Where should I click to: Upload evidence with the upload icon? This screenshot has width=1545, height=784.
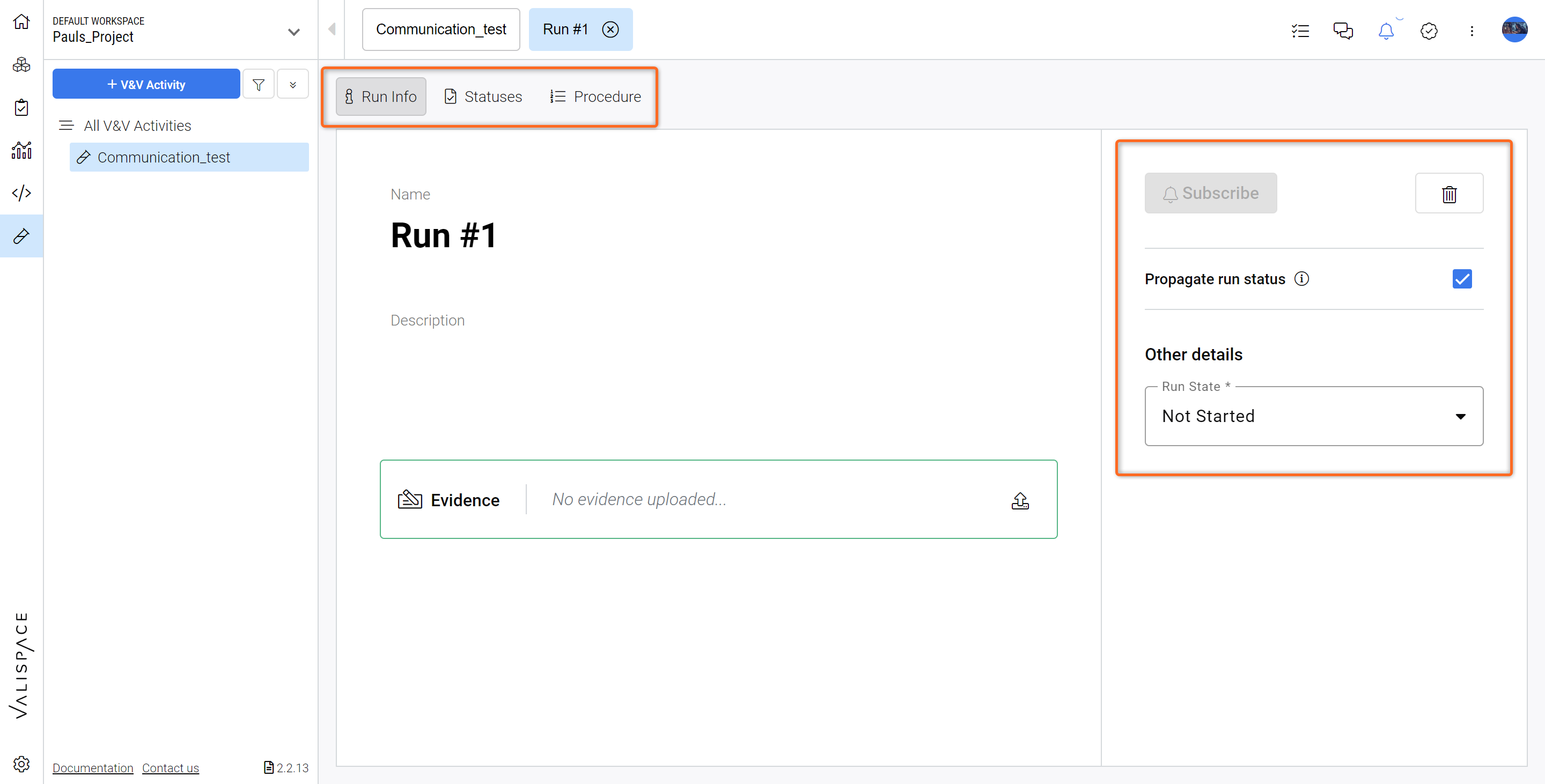coord(1020,500)
